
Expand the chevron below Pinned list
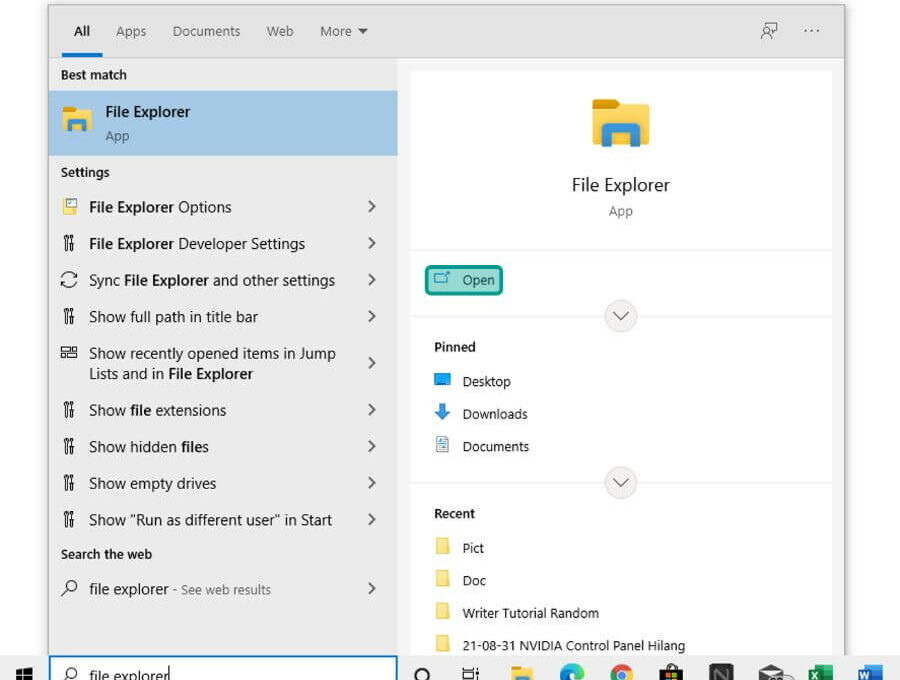coord(620,483)
